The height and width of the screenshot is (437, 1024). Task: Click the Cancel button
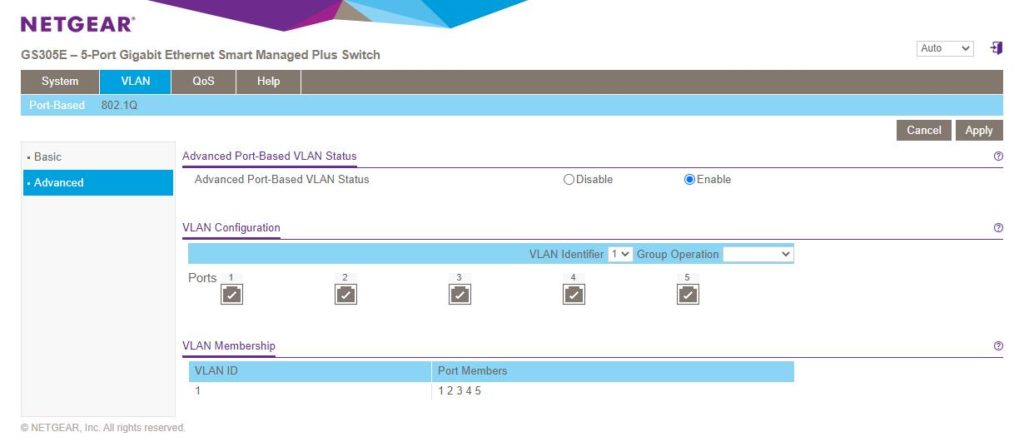923,130
